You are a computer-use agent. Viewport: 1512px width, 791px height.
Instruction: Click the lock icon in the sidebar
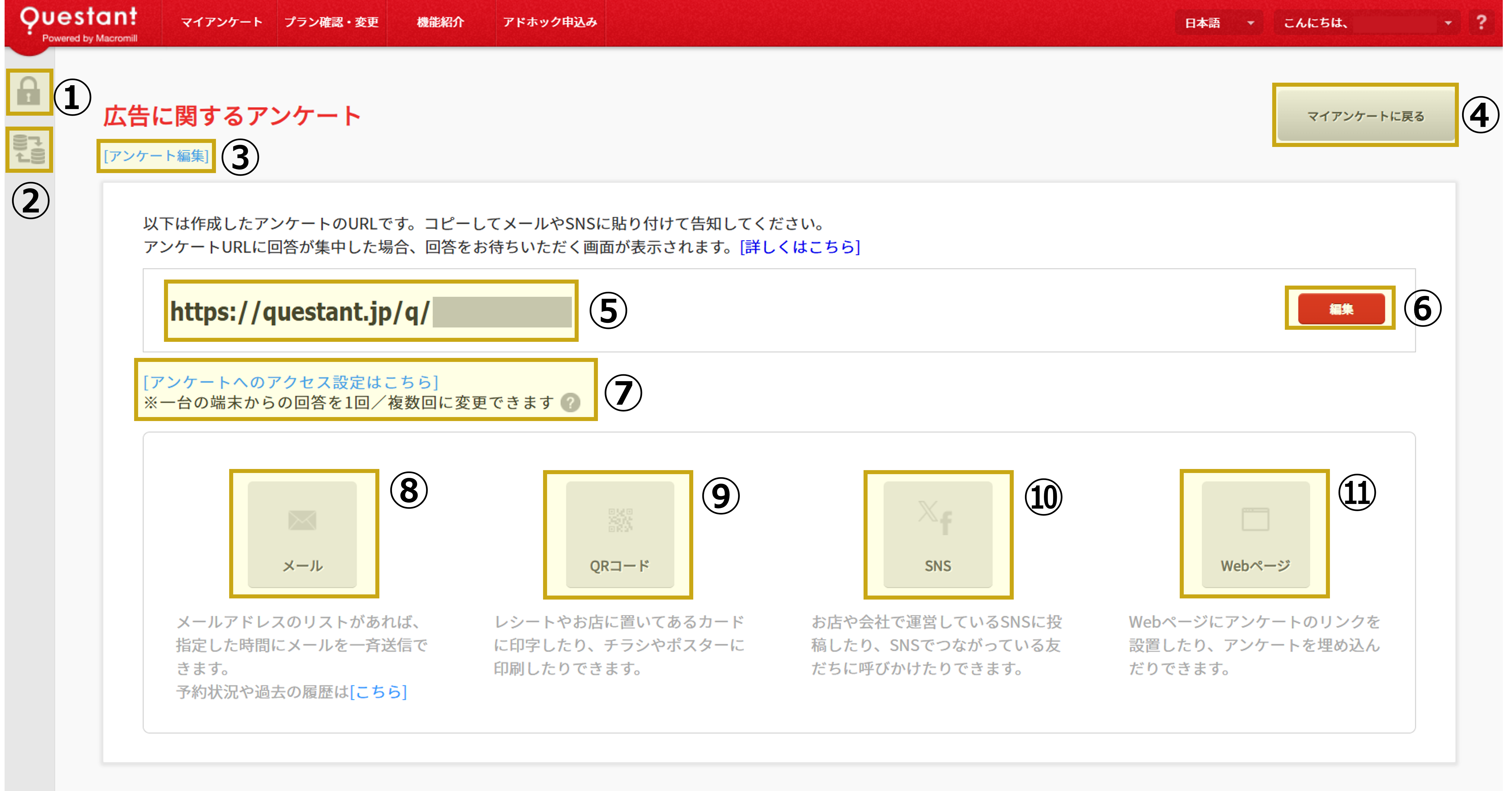[x=29, y=92]
